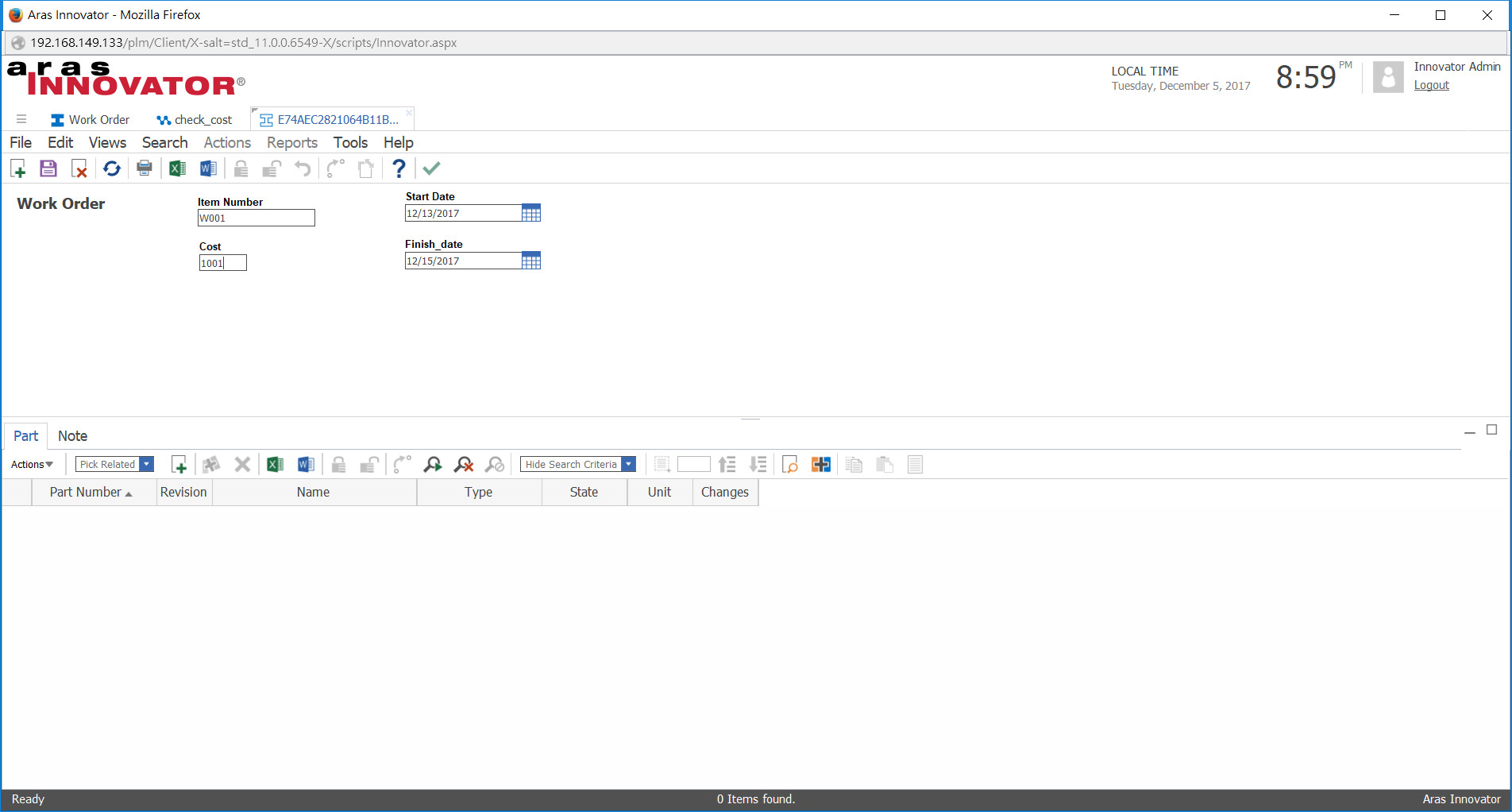Click the Stop search icon in Part toolbar

point(495,465)
